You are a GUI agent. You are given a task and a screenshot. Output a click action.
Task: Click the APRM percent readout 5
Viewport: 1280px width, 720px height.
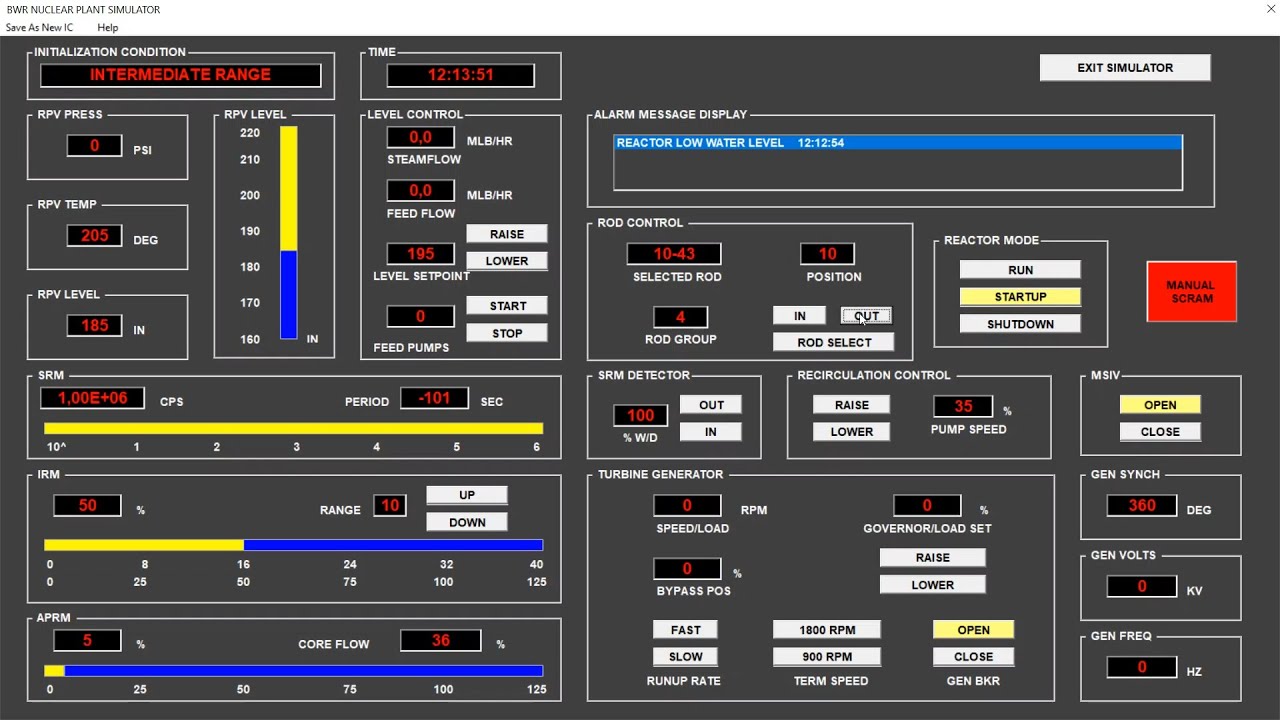87,641
